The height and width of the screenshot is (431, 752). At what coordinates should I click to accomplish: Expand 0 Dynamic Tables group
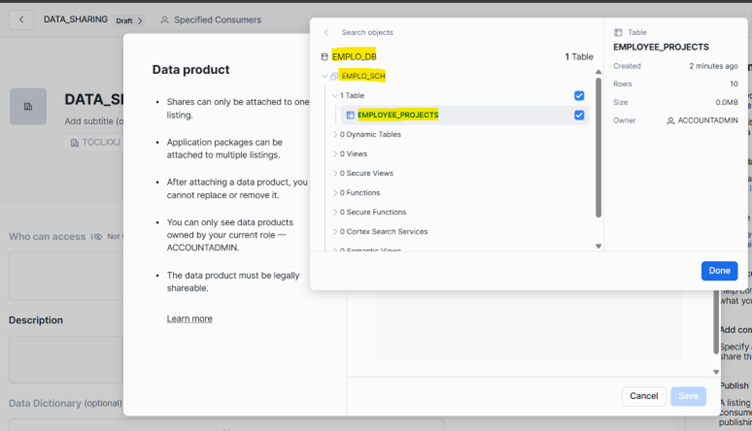335,134
